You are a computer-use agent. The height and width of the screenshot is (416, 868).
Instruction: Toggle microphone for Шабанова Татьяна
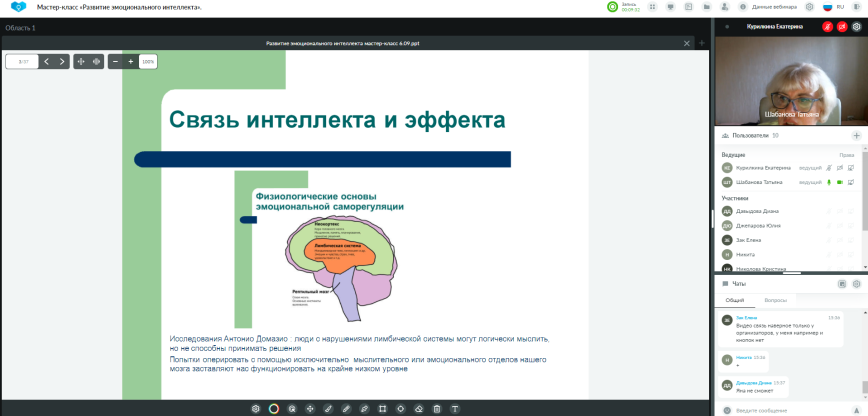[x=828, y=182]
